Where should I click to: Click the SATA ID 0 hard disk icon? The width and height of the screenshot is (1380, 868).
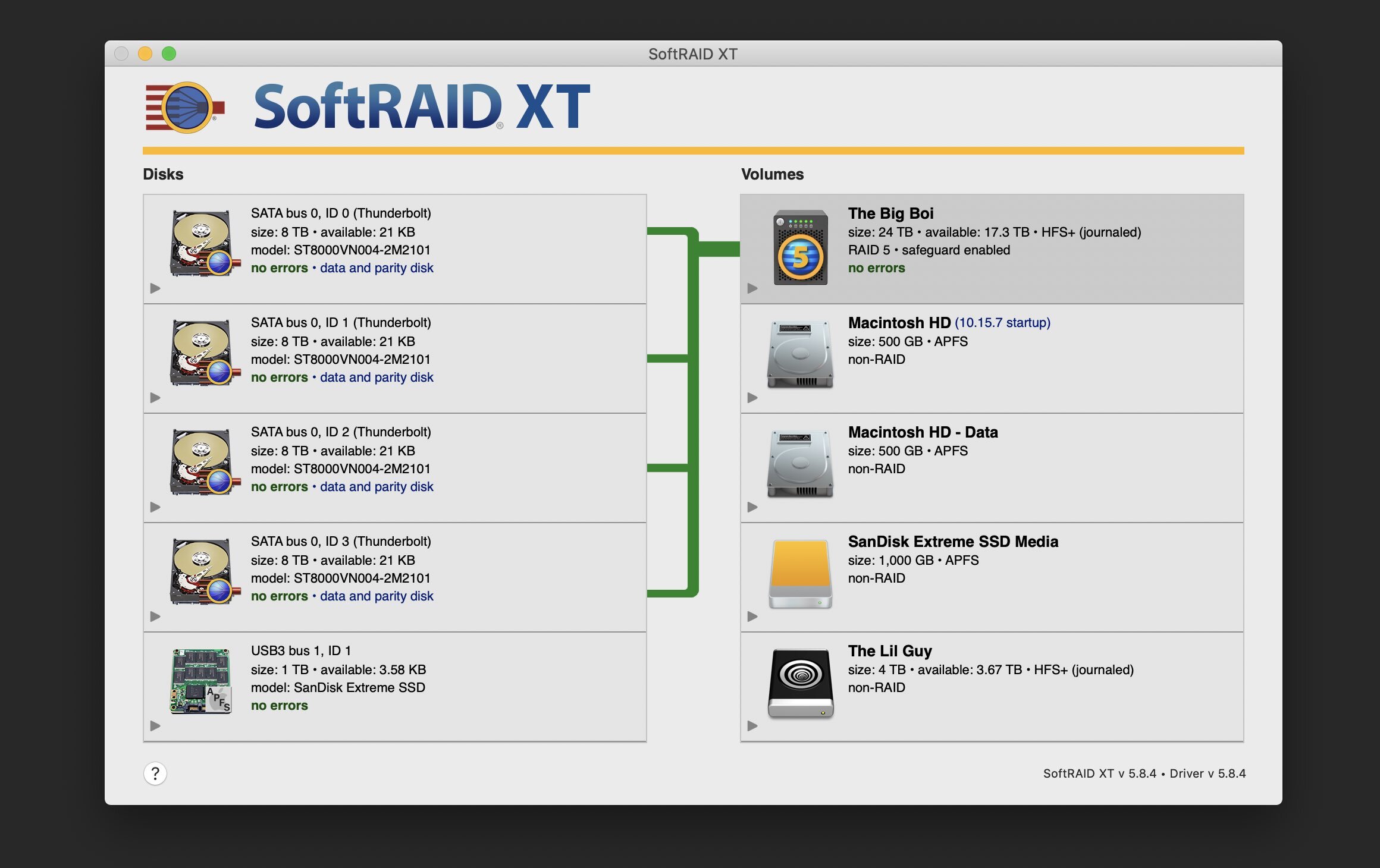pos(204,243)
